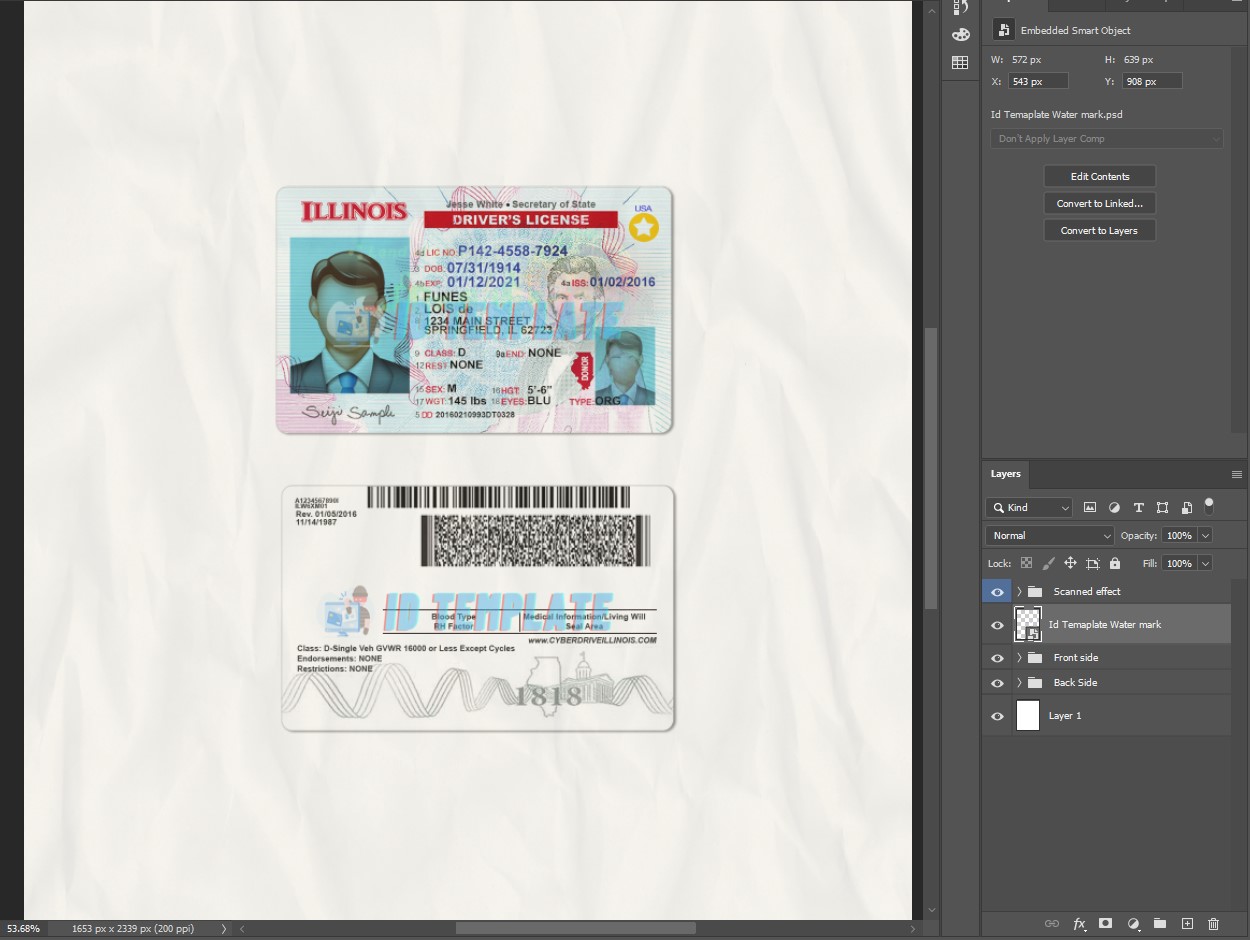This screenshot has height=940, width=1250.
Task: Create a new layer plus icon
Action: point(1187,924)
